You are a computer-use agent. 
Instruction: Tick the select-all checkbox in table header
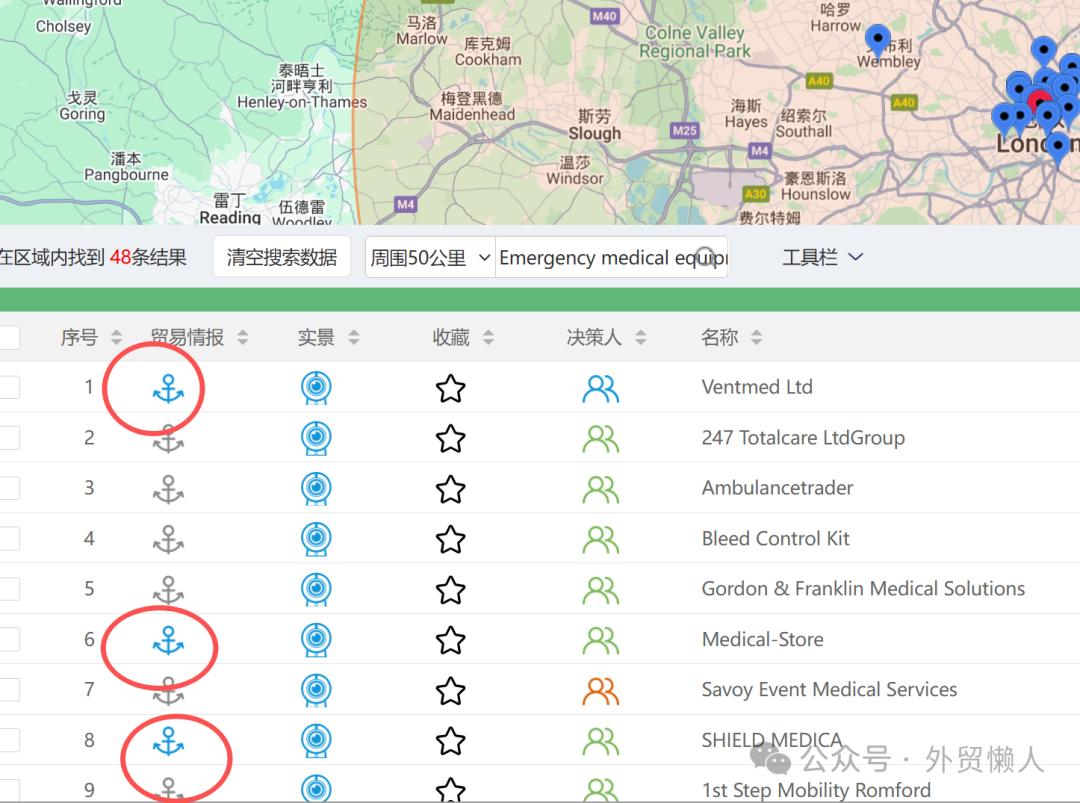coord(8,337)
